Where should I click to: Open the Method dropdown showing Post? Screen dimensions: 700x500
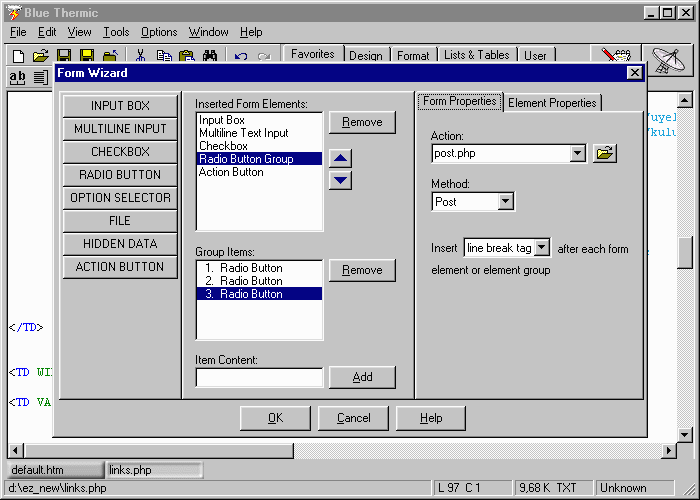[x=505, y=201]
